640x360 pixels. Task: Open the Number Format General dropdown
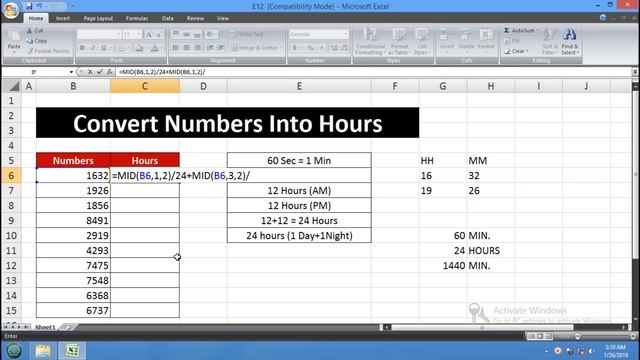click(346, 35)
